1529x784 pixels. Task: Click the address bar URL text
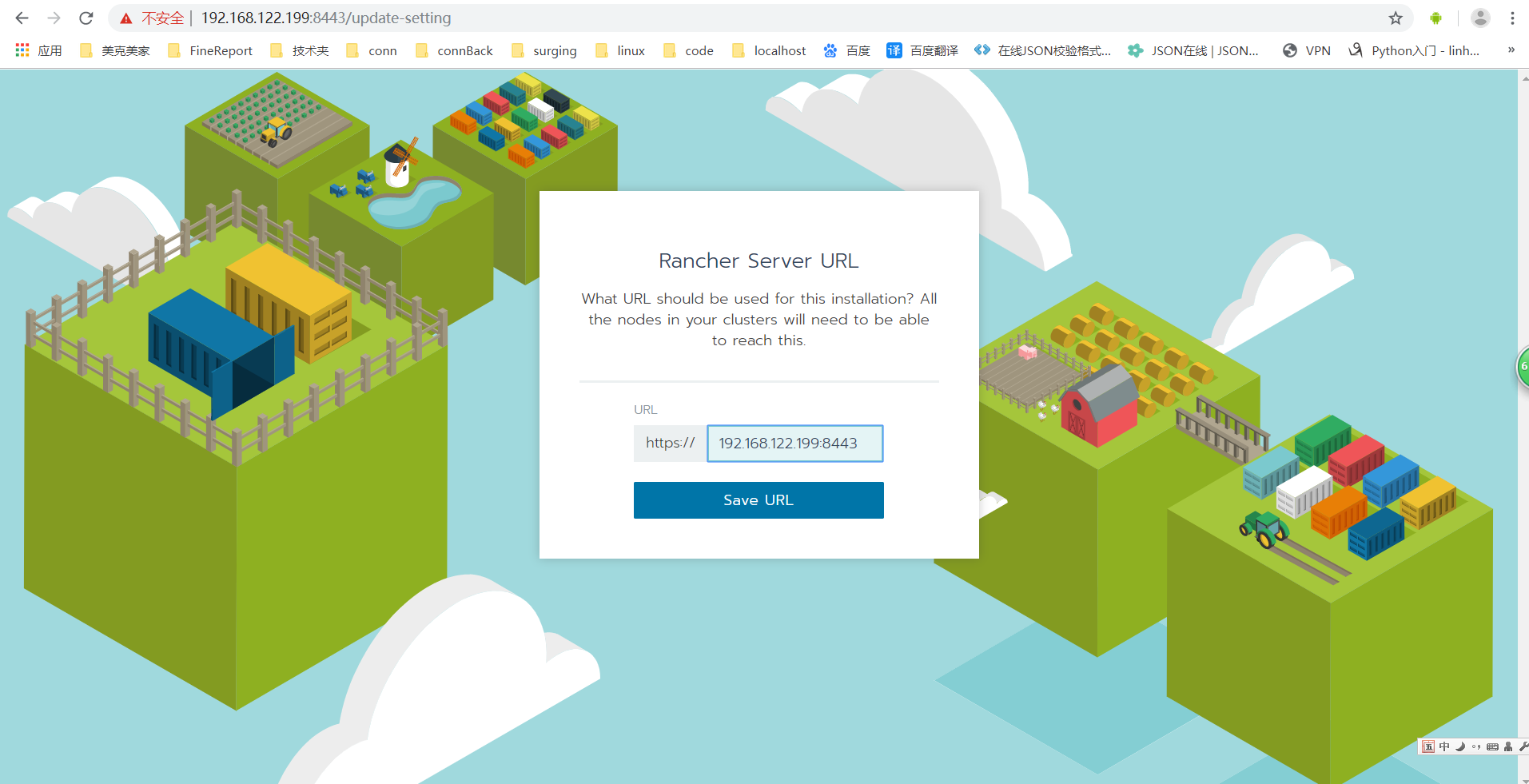click(326, 18)
